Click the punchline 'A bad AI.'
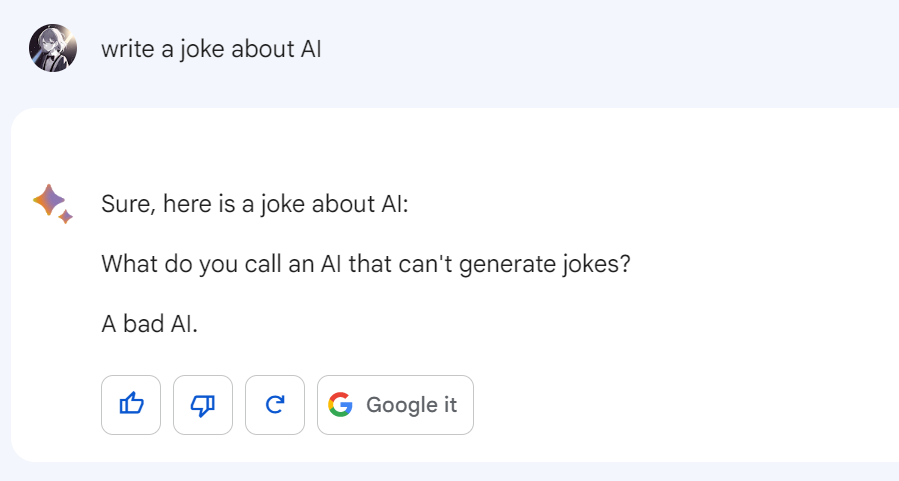The height and width of the screenshot is (481, 899). (149, 326)
